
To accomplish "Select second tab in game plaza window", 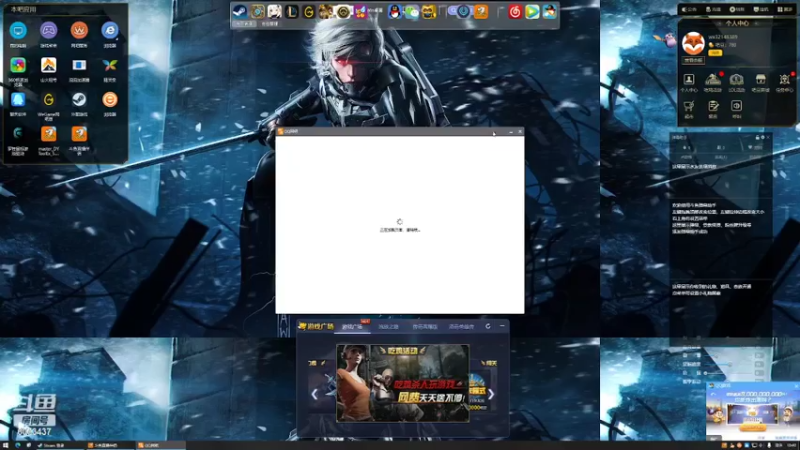I will click(x=388, y=327).
